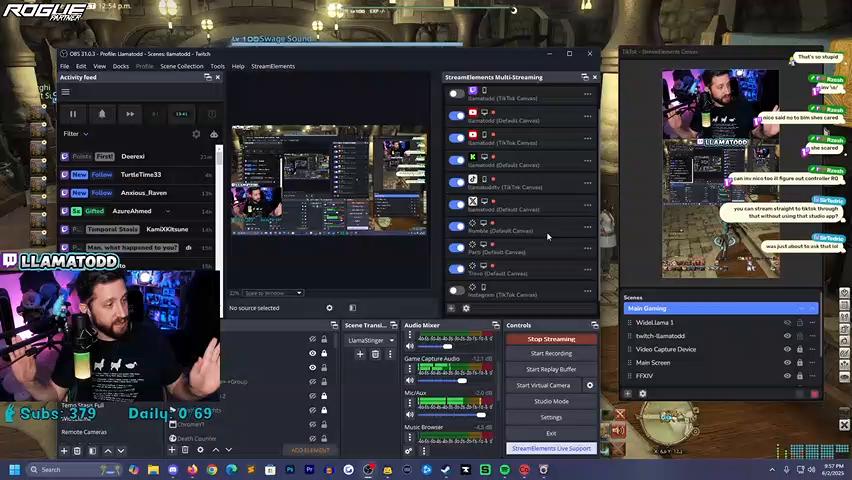852x480 pixels.
Task: Open Spotify from the taskbar
Action: click(x=505, y=470)
